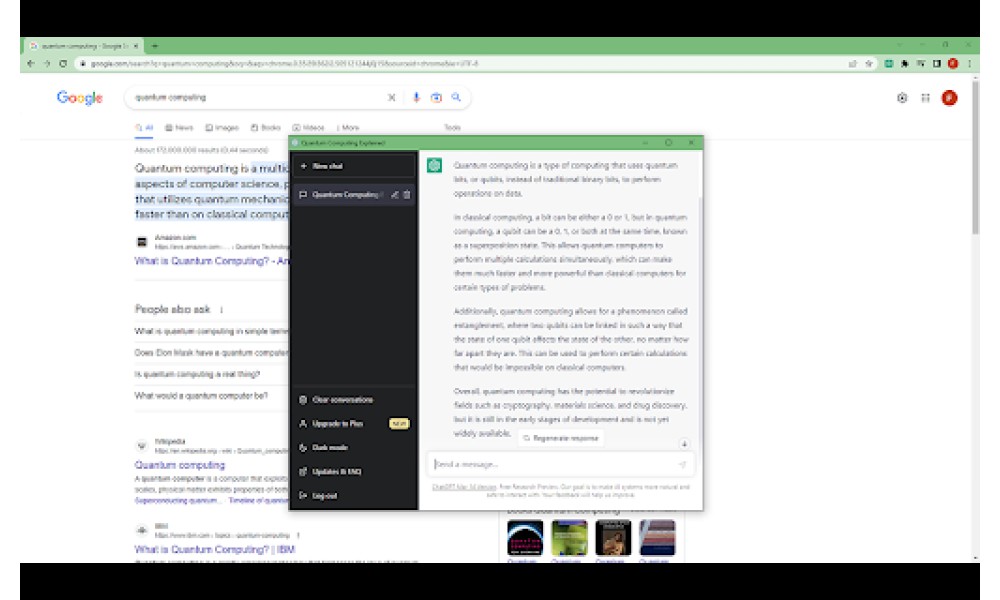Screen dimensions: 1000x600
Task: Click the address bar URL
Action: [284, 64]
